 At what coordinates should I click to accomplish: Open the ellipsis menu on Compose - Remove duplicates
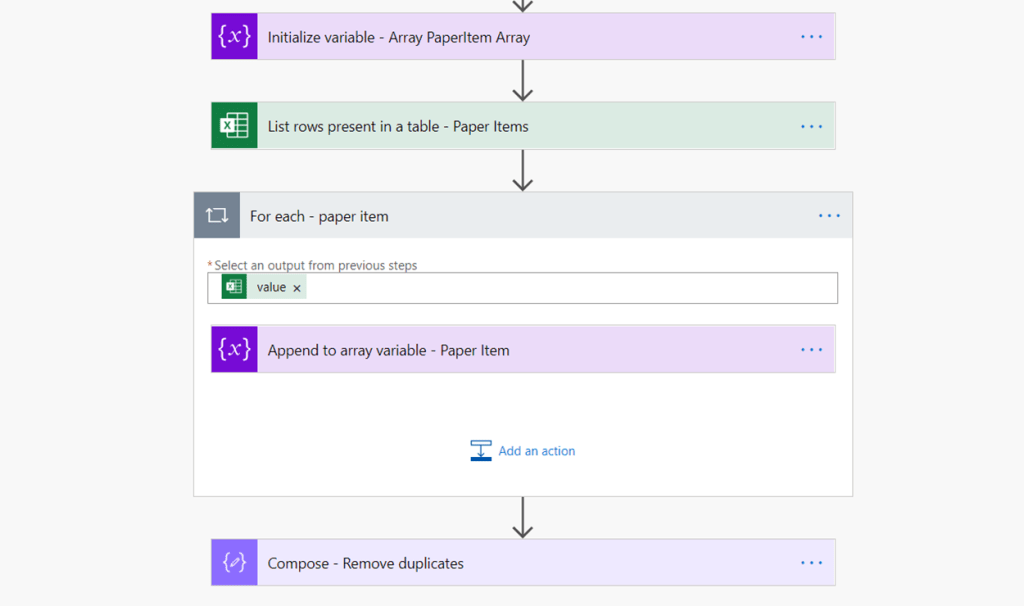[812, 562]
